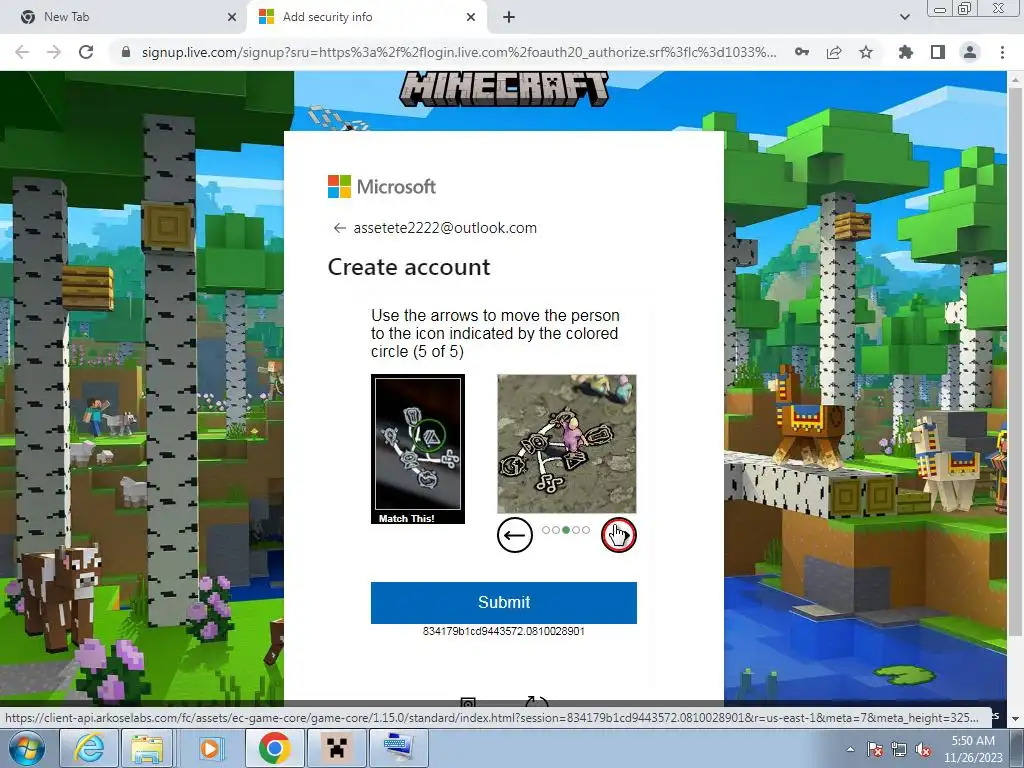
Task: Click the left arrow puzzle button
Action: click(x=515, y=535)
